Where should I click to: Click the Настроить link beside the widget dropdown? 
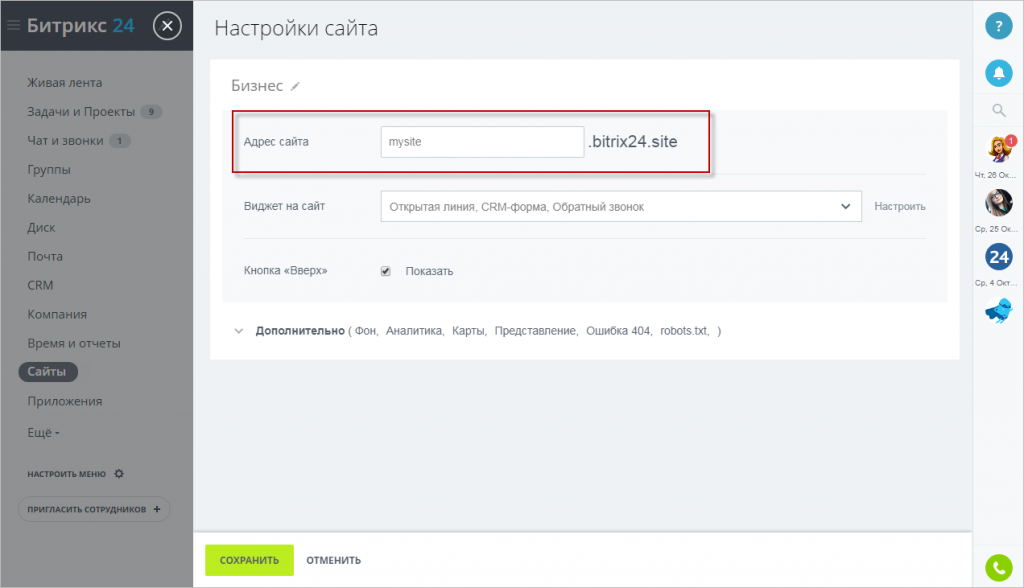(x=900, y=206)
